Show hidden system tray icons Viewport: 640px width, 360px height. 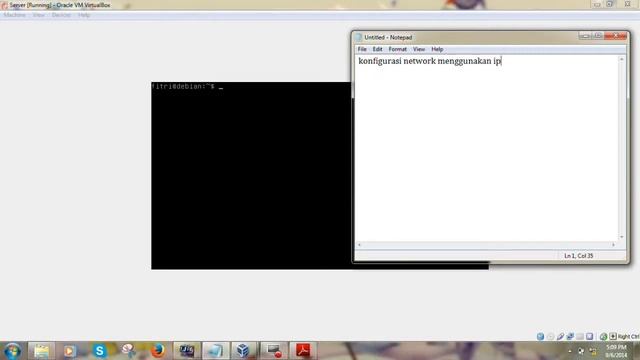[x=570, y=351]
